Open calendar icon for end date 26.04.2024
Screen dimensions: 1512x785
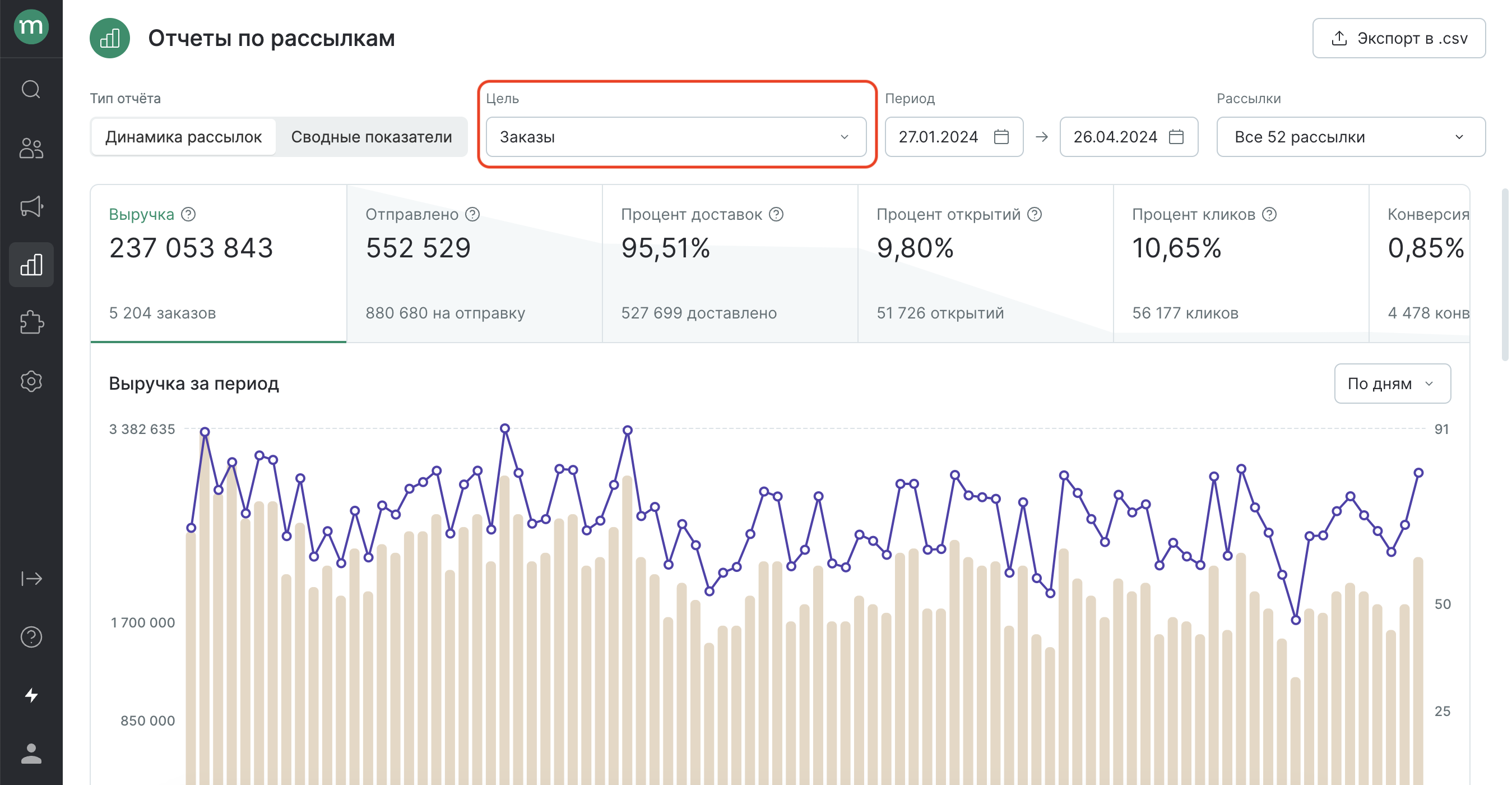pos(1176,137)
